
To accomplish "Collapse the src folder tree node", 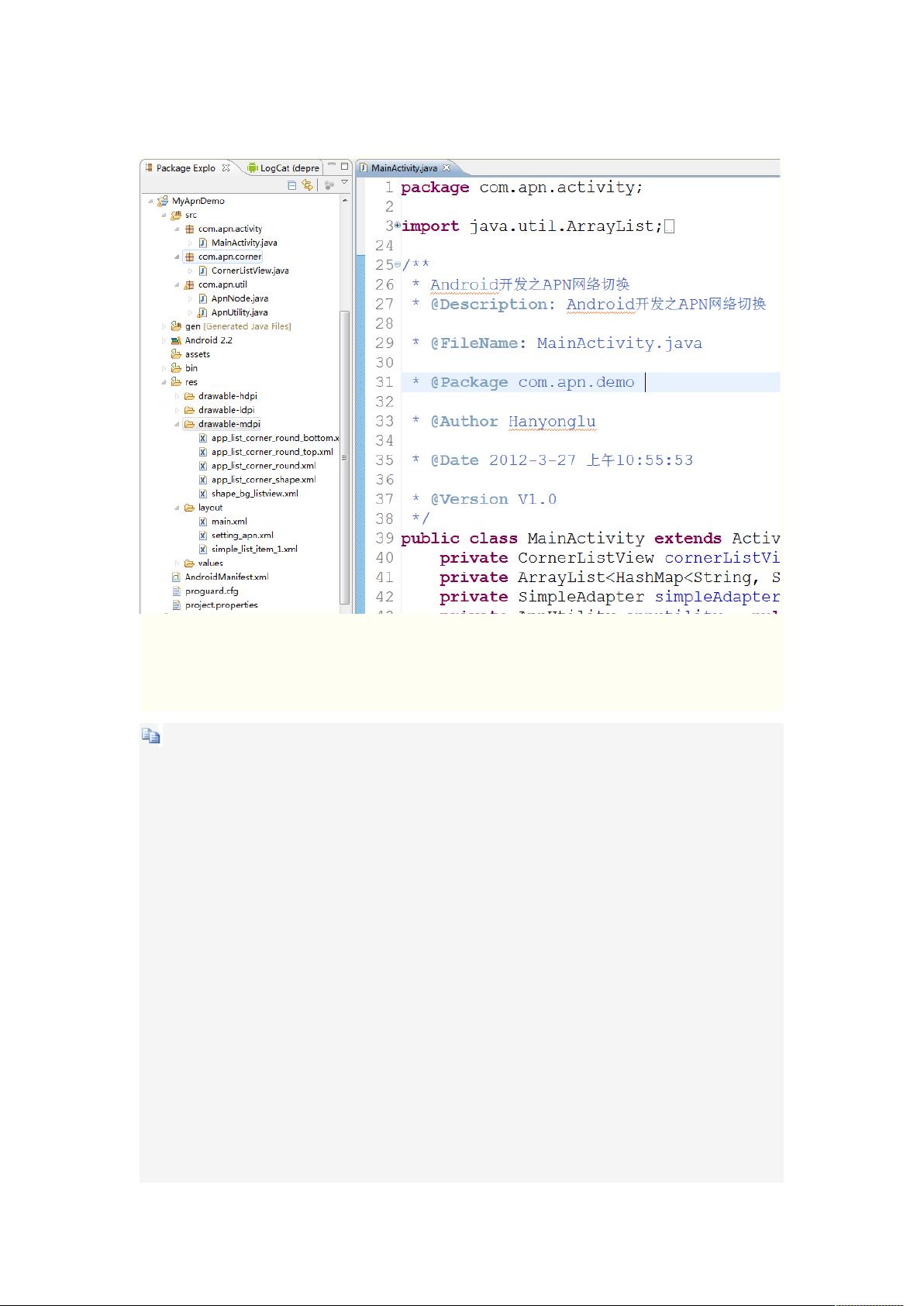I will point(164,215).
